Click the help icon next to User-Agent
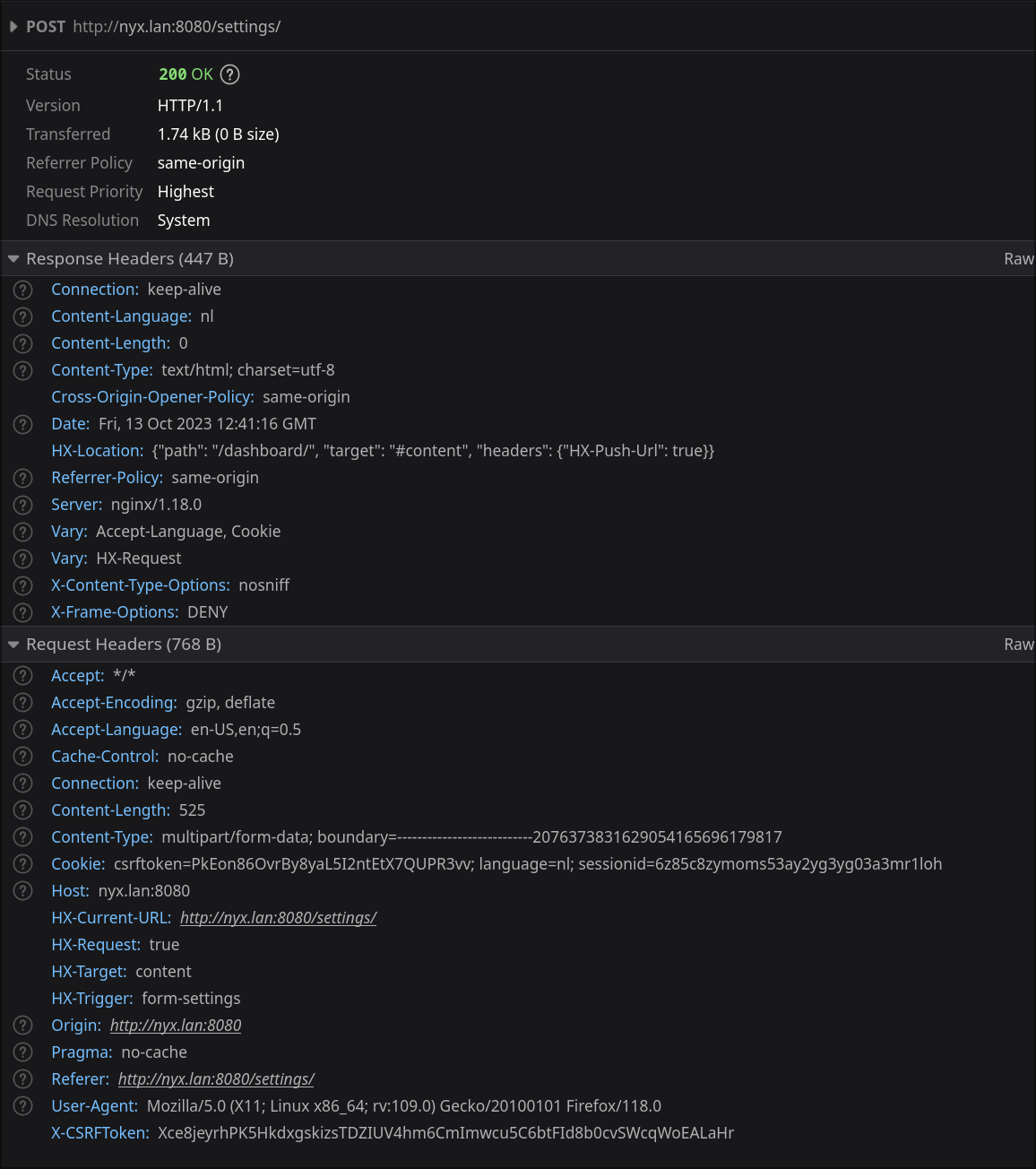This screenshot has width=1036, height=1169. pos(22,1105)
